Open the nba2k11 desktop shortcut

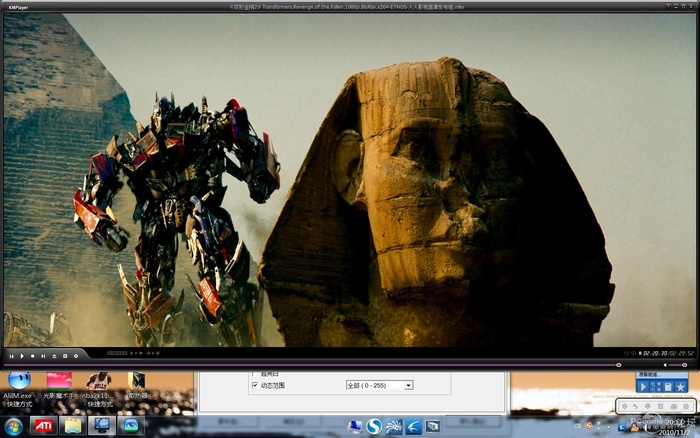[x=96, y=380]
